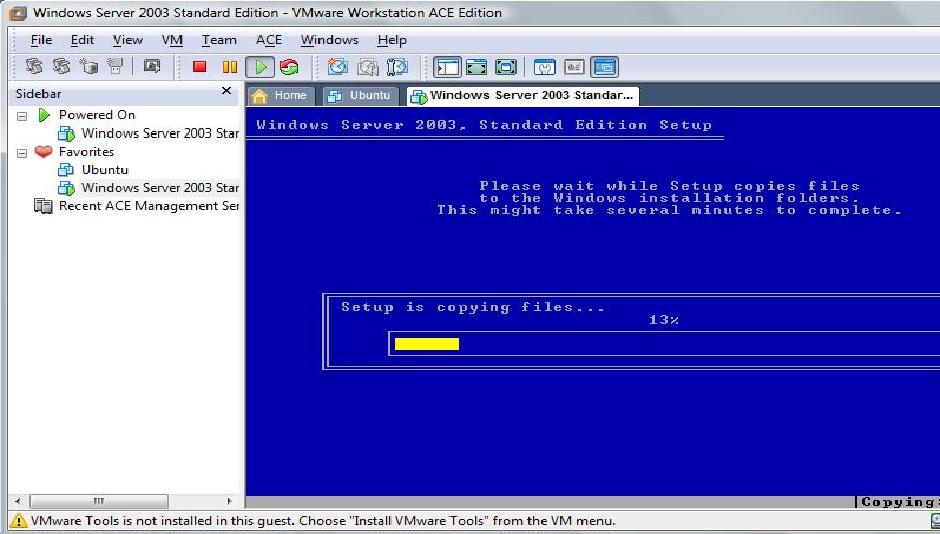Open the Windows menu

[x=329, y=40]
